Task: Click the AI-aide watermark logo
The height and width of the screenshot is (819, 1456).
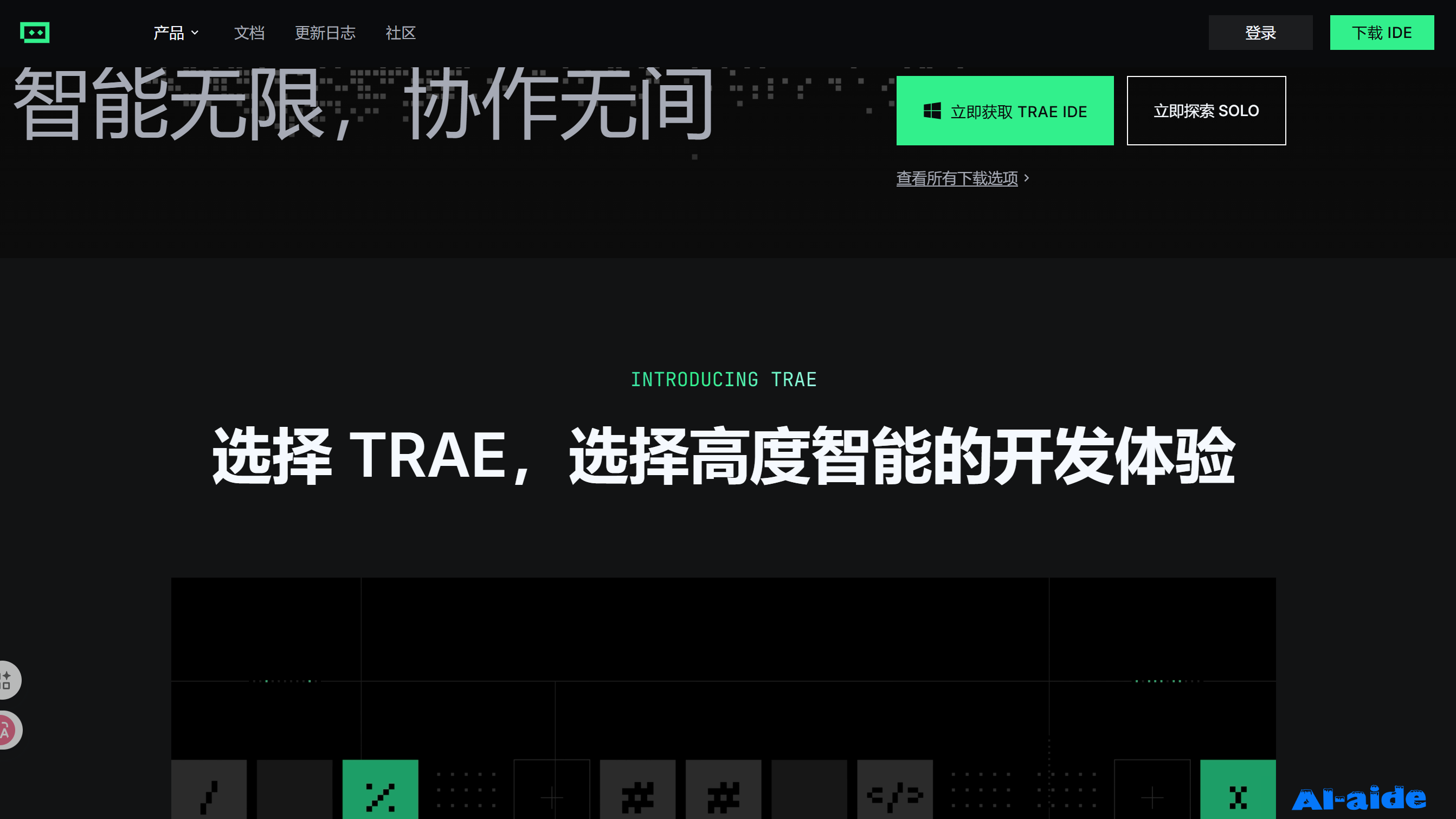Action: (x=1359, y=798)
